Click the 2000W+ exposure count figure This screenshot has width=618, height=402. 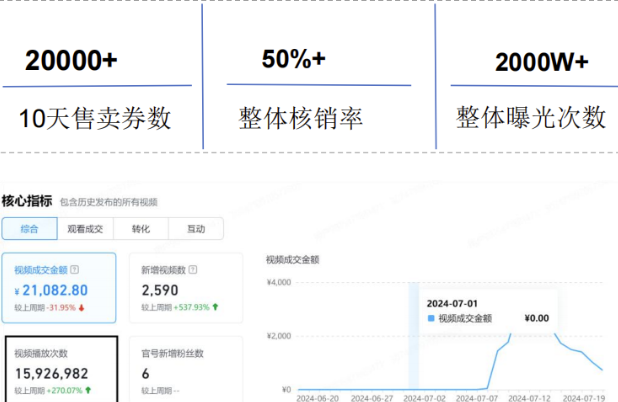[541, 62]
